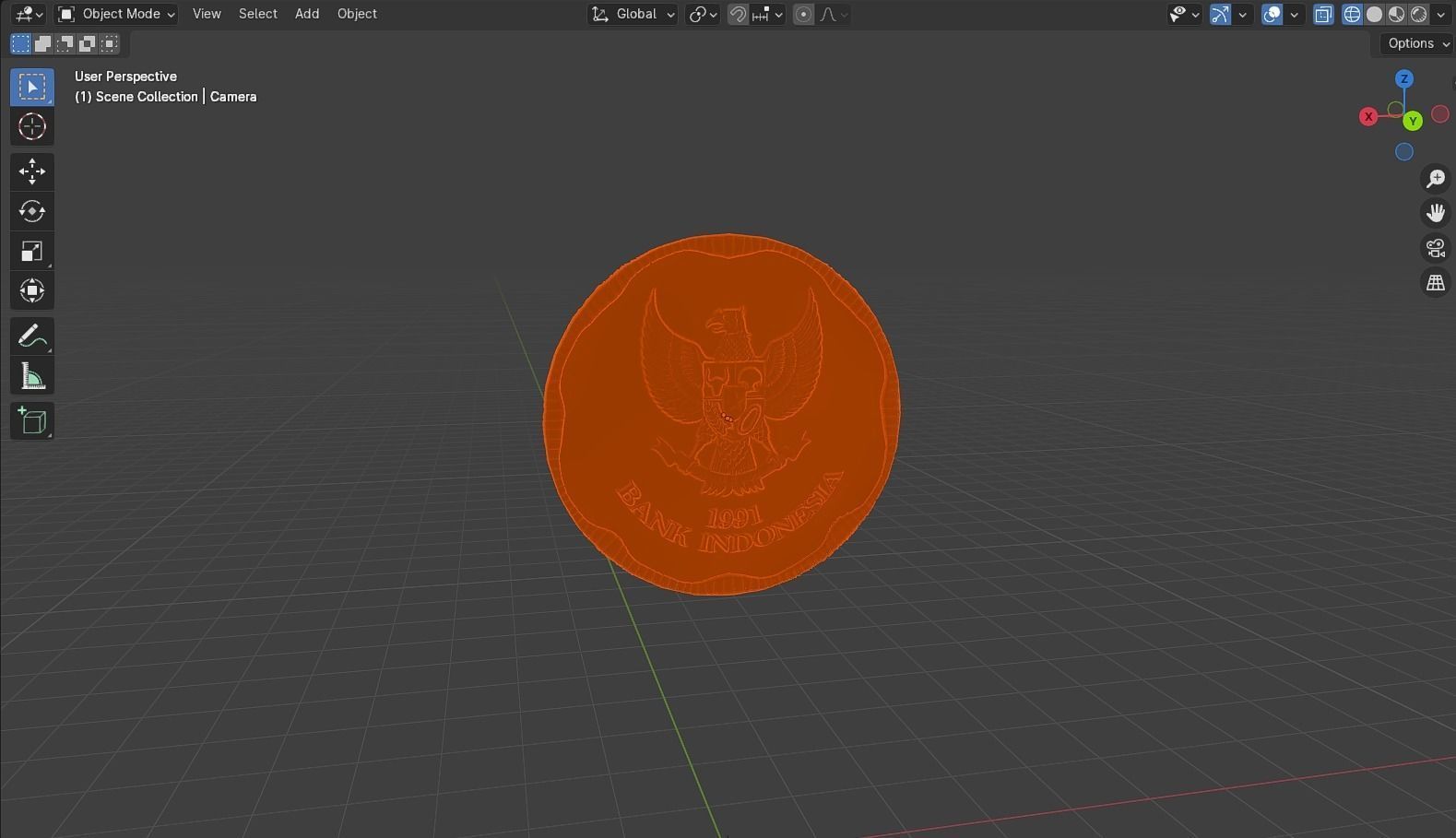
Task: Select the Measure tool
Action: (x=32, y=376)
